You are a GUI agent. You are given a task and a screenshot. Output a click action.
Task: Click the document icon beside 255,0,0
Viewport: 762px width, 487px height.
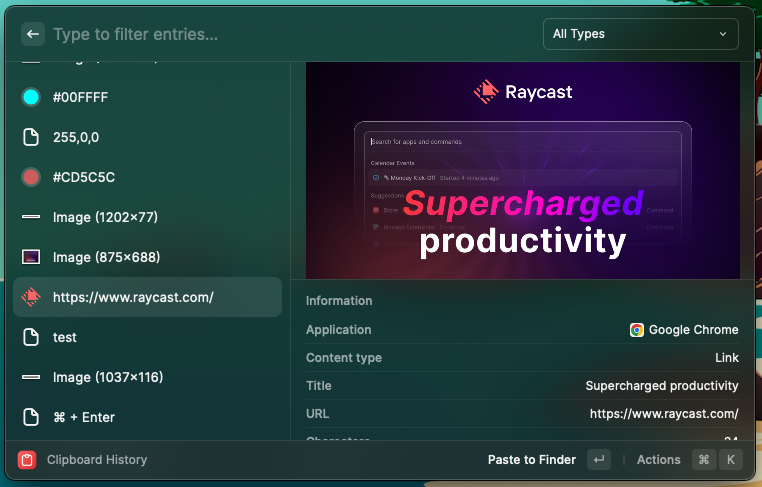point(31,137)
